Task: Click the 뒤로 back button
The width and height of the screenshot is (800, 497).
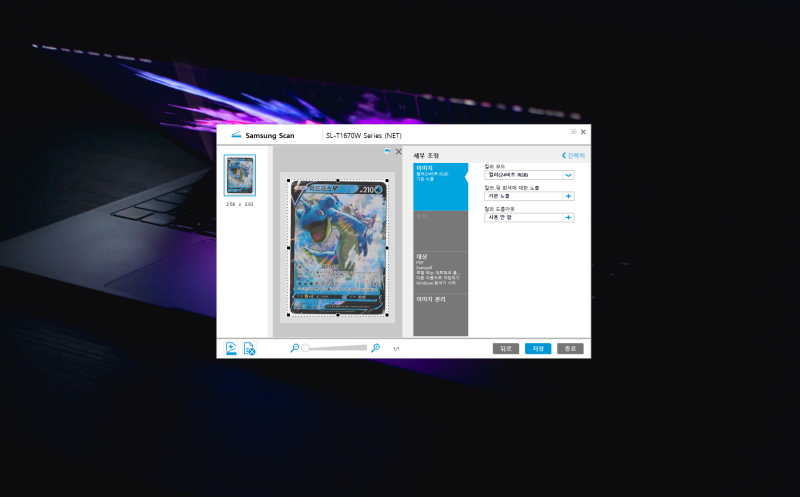Action: [506, 349]
